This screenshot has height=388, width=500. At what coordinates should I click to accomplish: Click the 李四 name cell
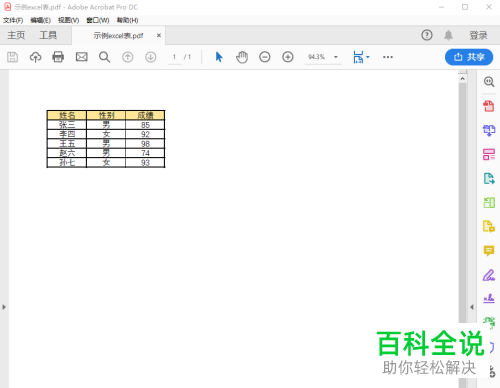pyautogui.click(x=67, y=134)
